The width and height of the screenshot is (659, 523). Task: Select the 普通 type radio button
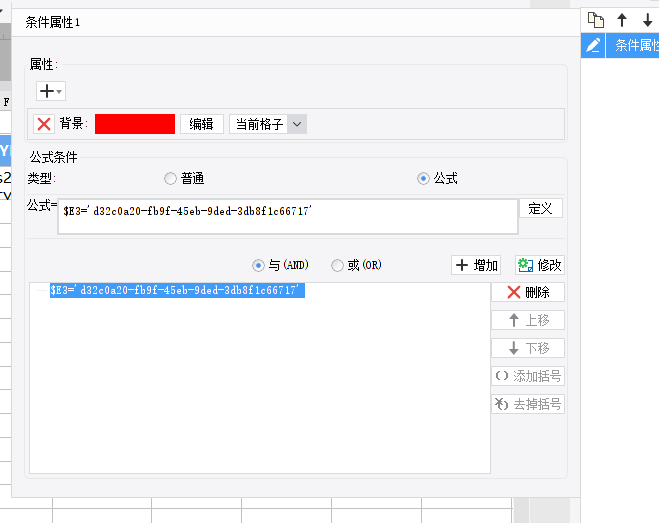click(x=170, y=179)
